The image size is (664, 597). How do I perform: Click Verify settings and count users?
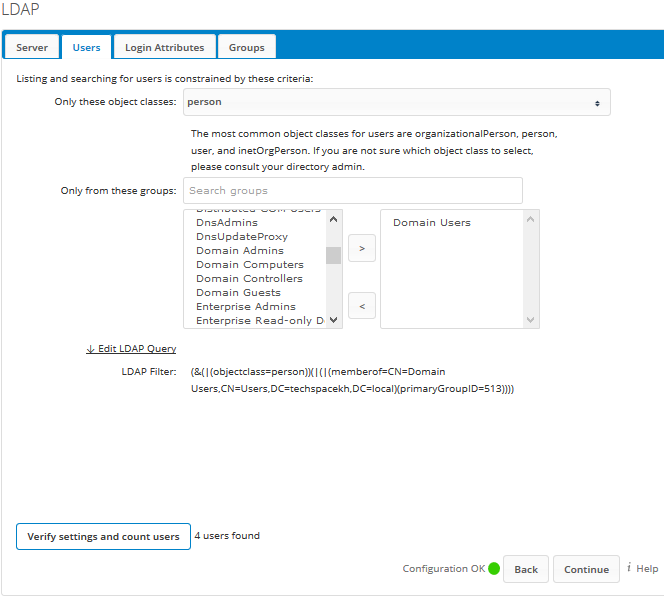click(103, 536)
